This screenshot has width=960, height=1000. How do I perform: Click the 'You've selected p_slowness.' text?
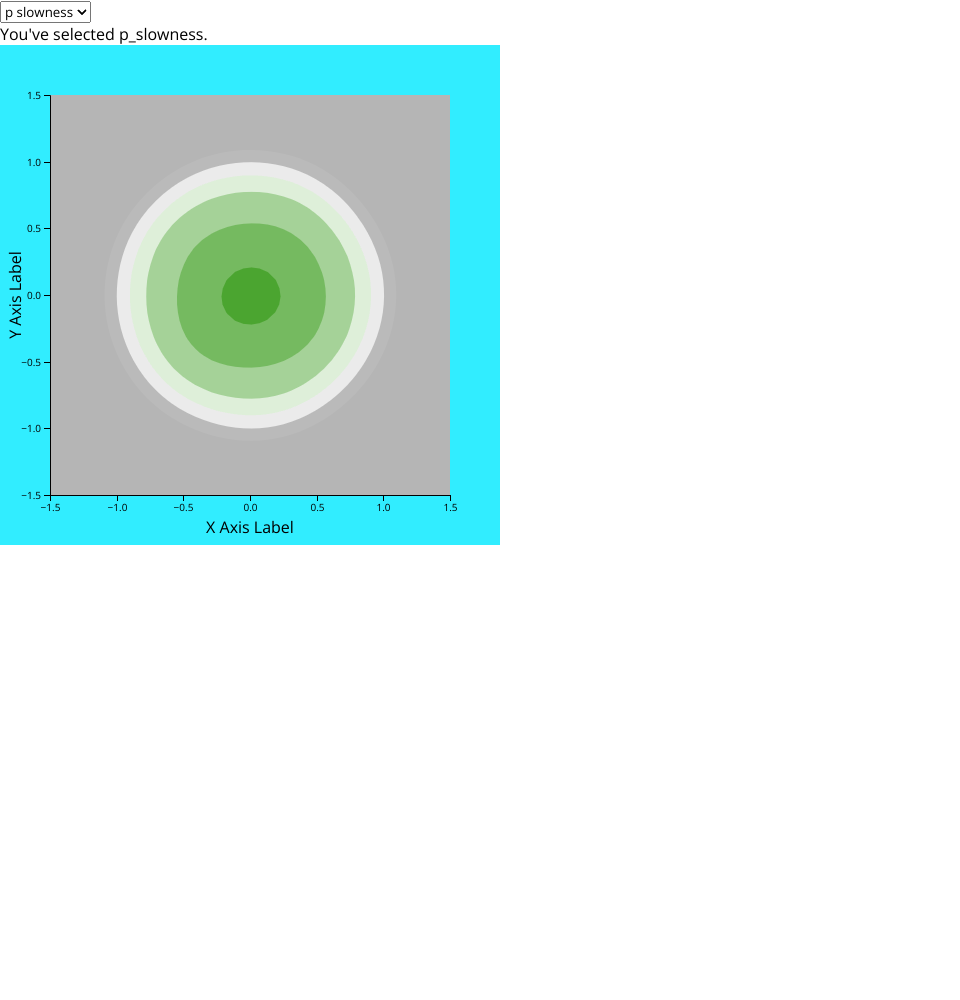[x=104, y=34]
